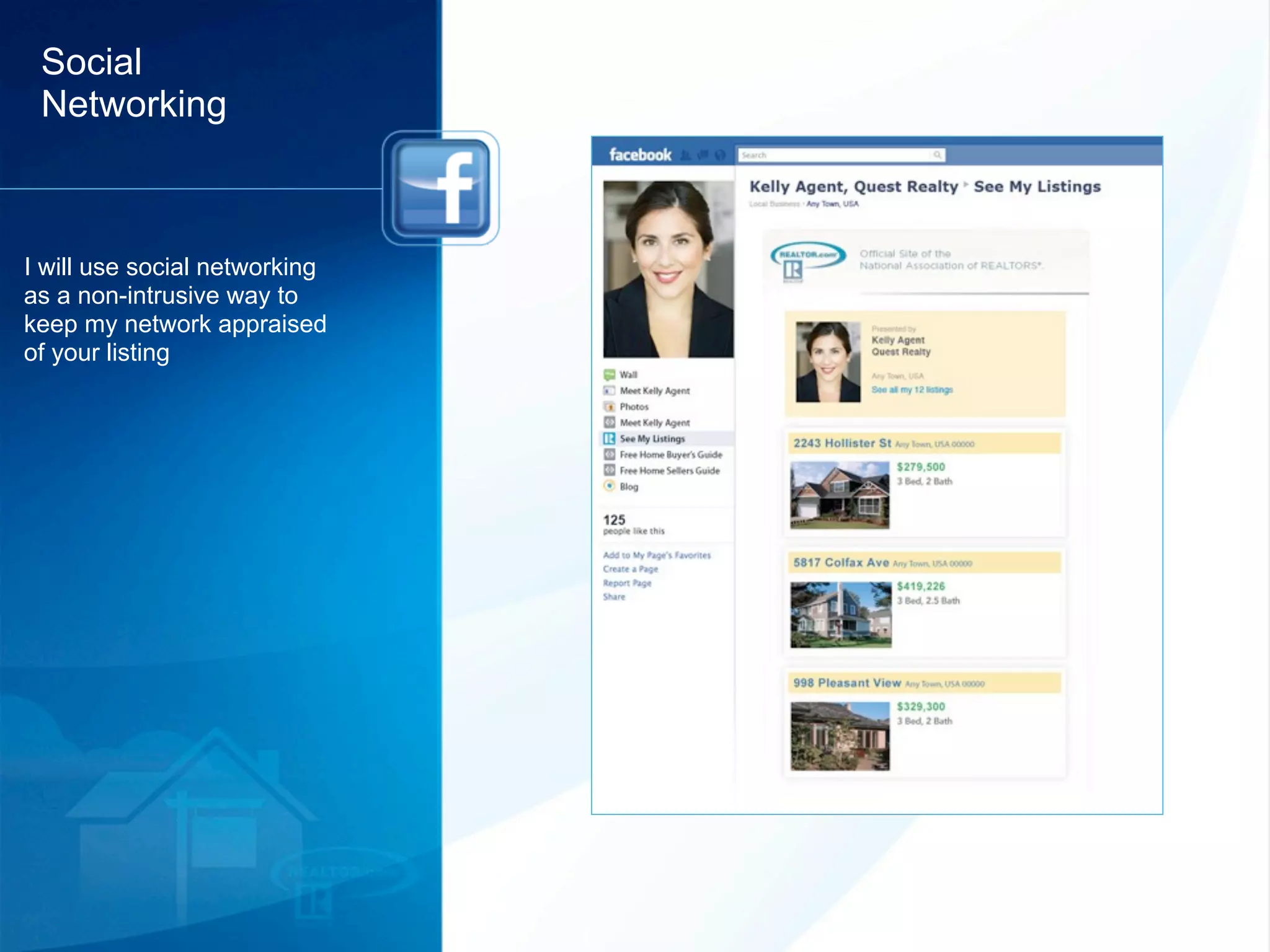Click the magnifier icon in the search box
Screen dimensions: 1270x952
coord(937,155)
